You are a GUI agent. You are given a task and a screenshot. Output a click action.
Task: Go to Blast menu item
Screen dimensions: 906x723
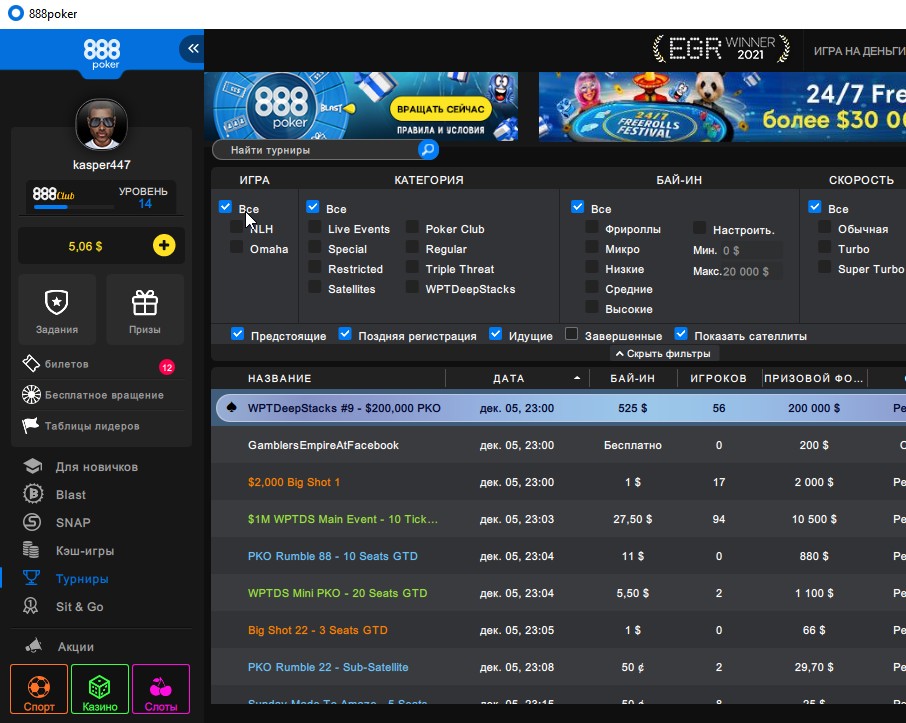point(70,495)
